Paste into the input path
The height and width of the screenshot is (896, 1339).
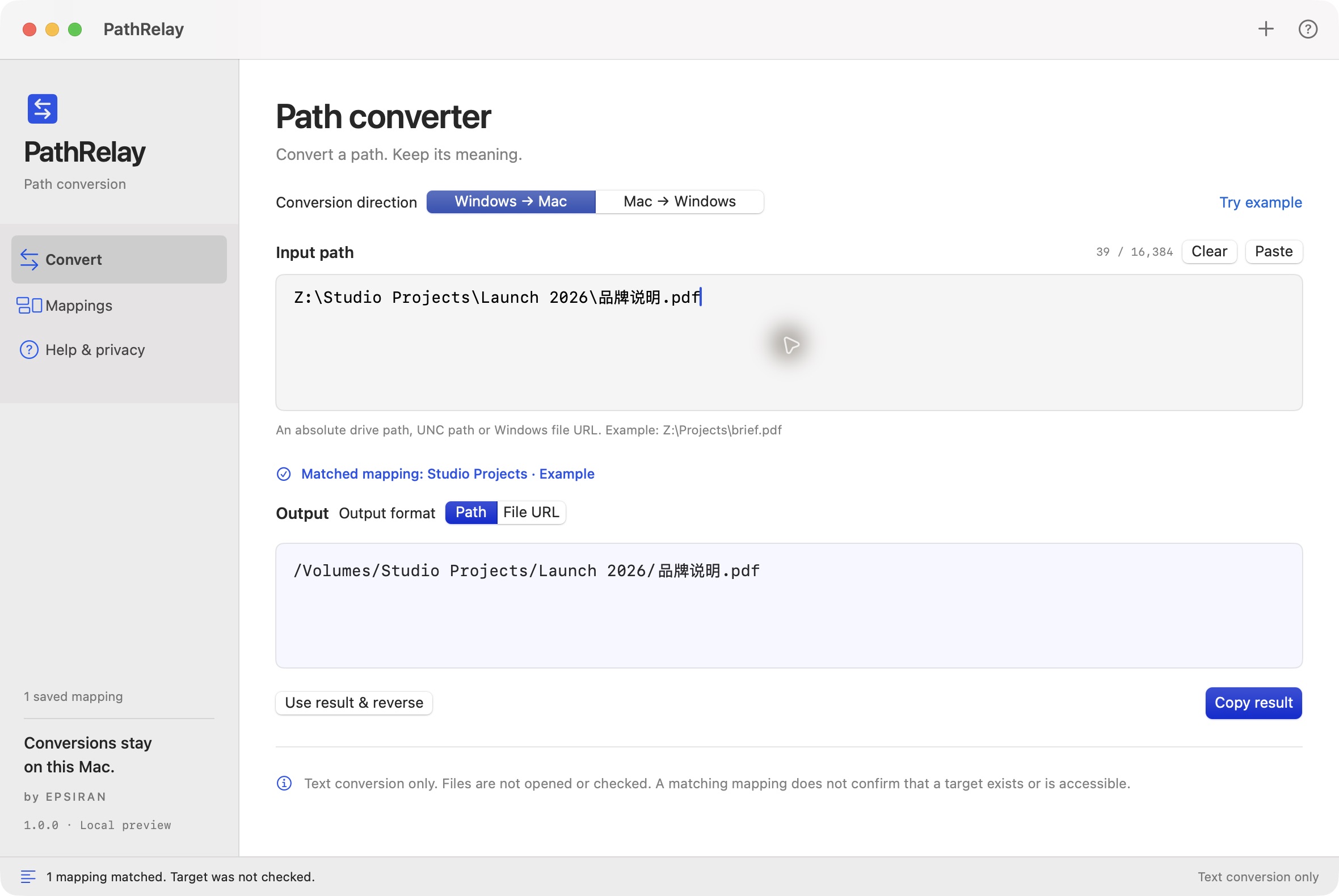pyautogui.click(x=1274, y=251)
